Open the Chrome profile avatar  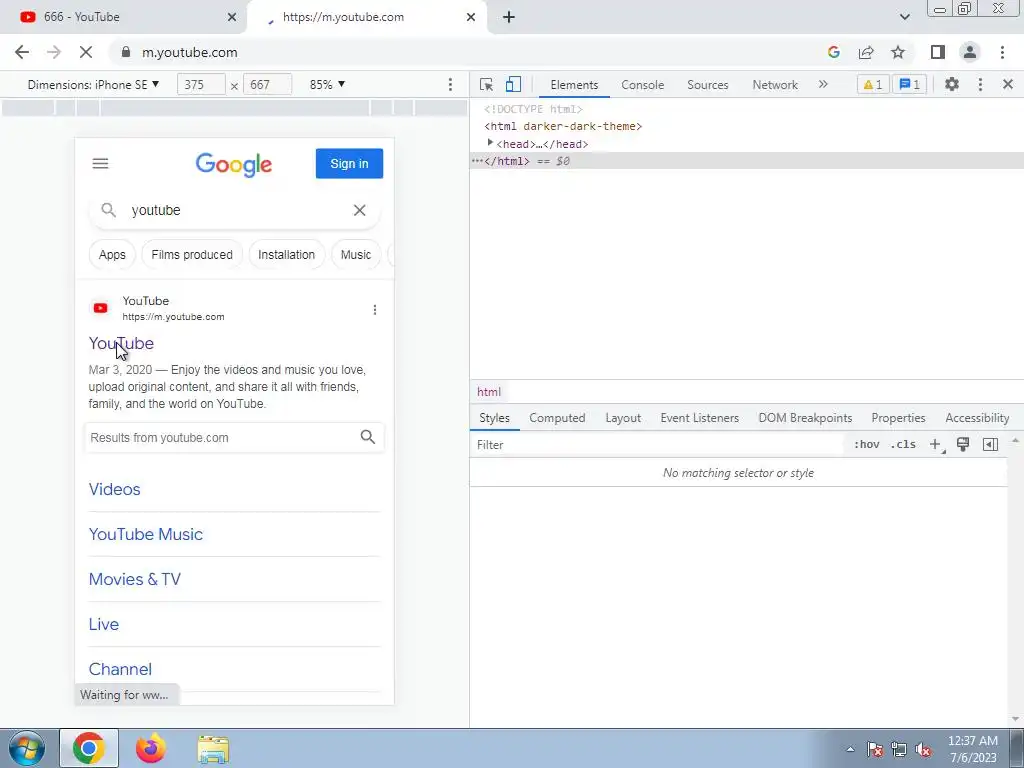[970, 52]
